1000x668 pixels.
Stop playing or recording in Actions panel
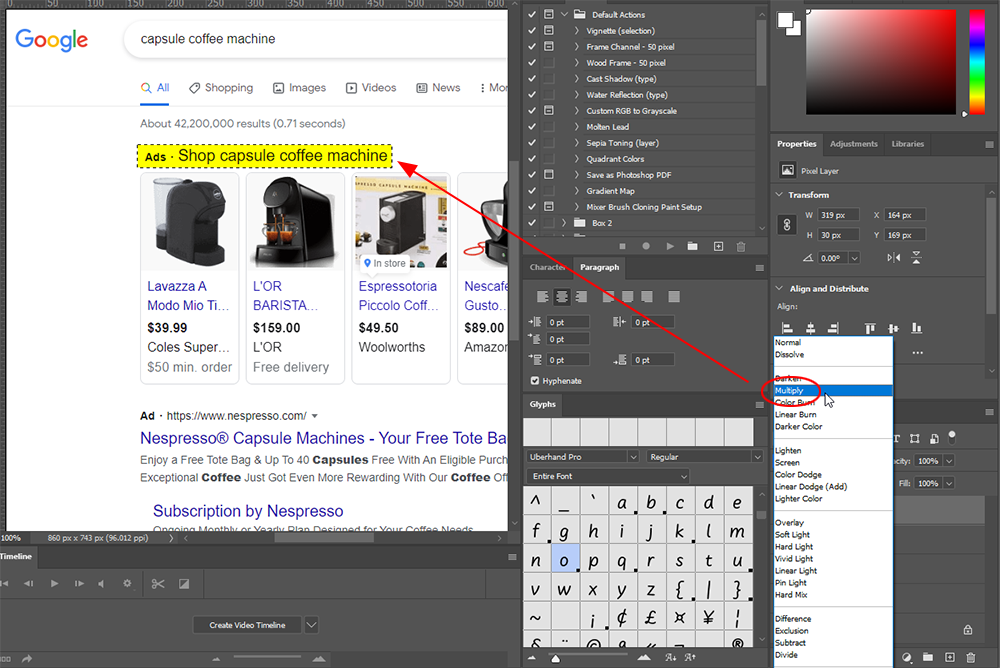pyautogui.click(x=622, y=246)
